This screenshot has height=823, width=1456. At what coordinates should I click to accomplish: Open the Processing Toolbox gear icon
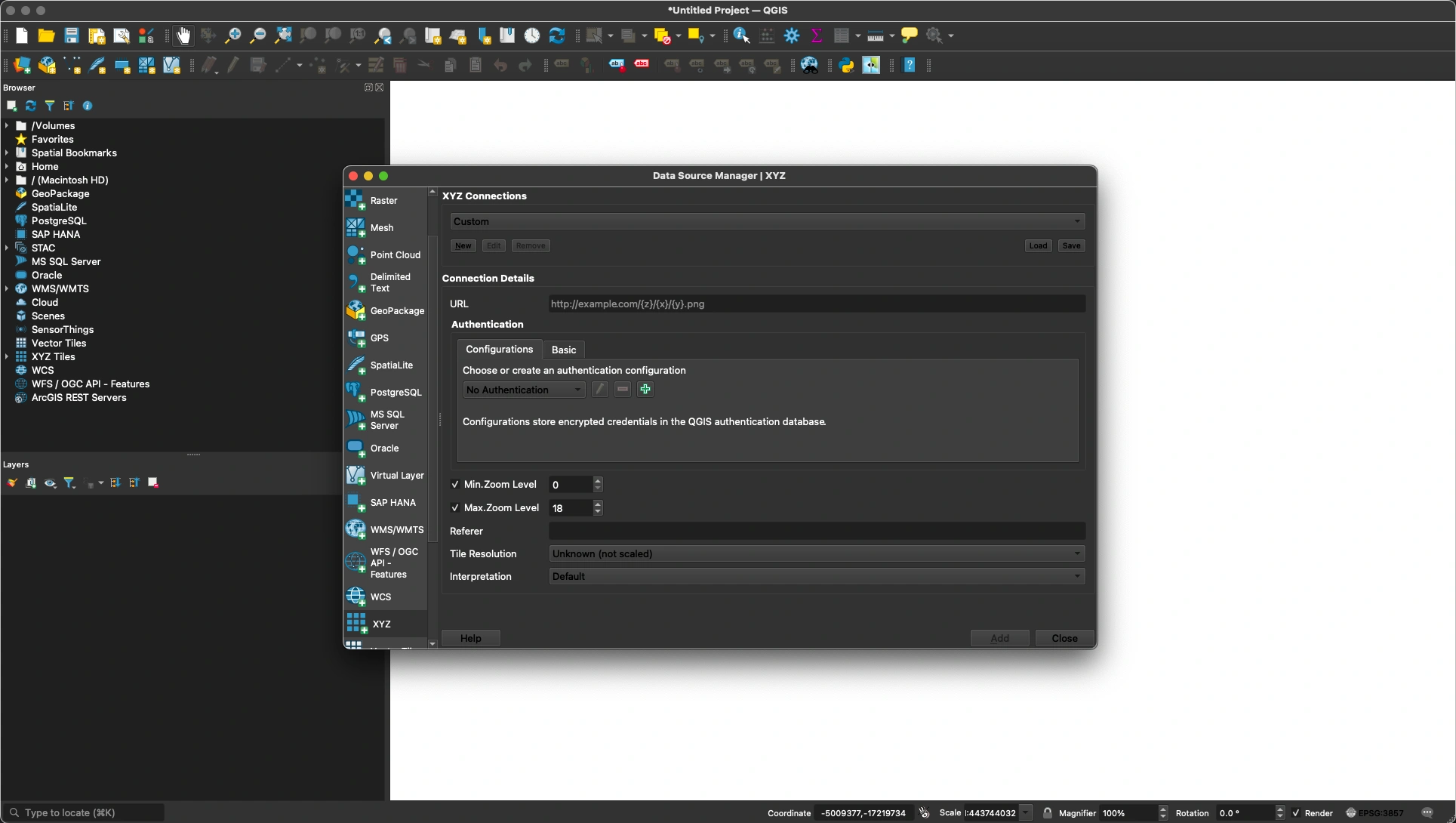[792, 35]
